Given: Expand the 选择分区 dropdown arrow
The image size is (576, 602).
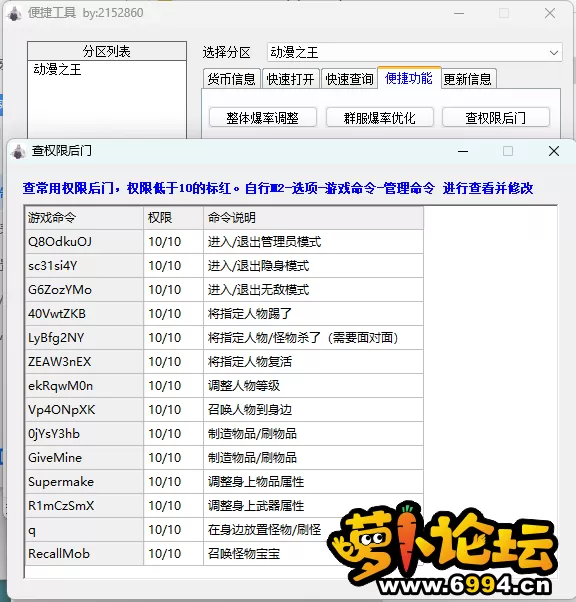Looking at the screenshot, I should pos(553,53).
